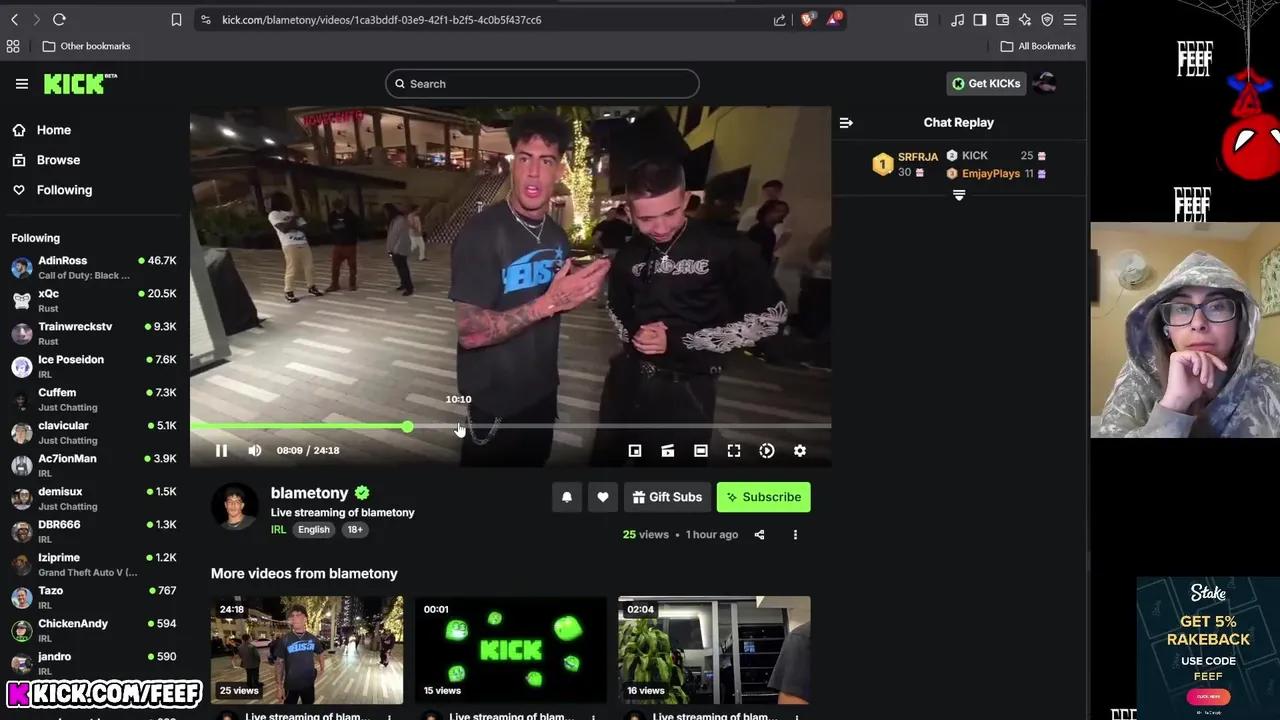Toggle the Kick sidebar hamburger menu
The image size is (1280, 720).
point(22,84)
